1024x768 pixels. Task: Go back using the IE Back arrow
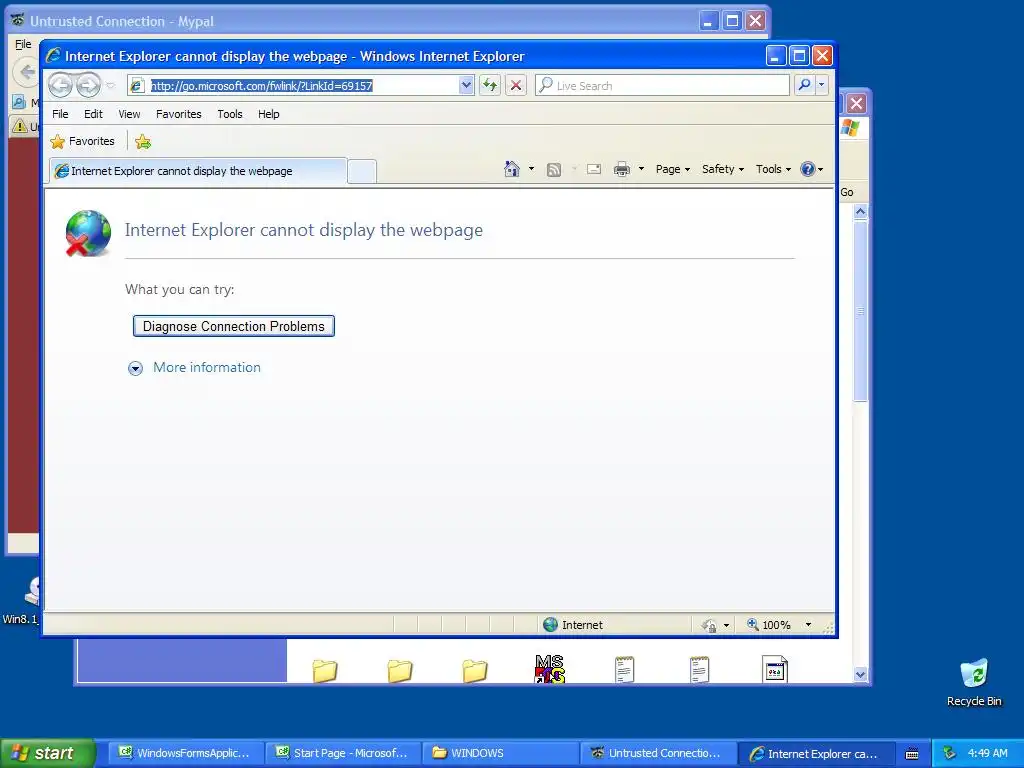(x=60, y=85)
